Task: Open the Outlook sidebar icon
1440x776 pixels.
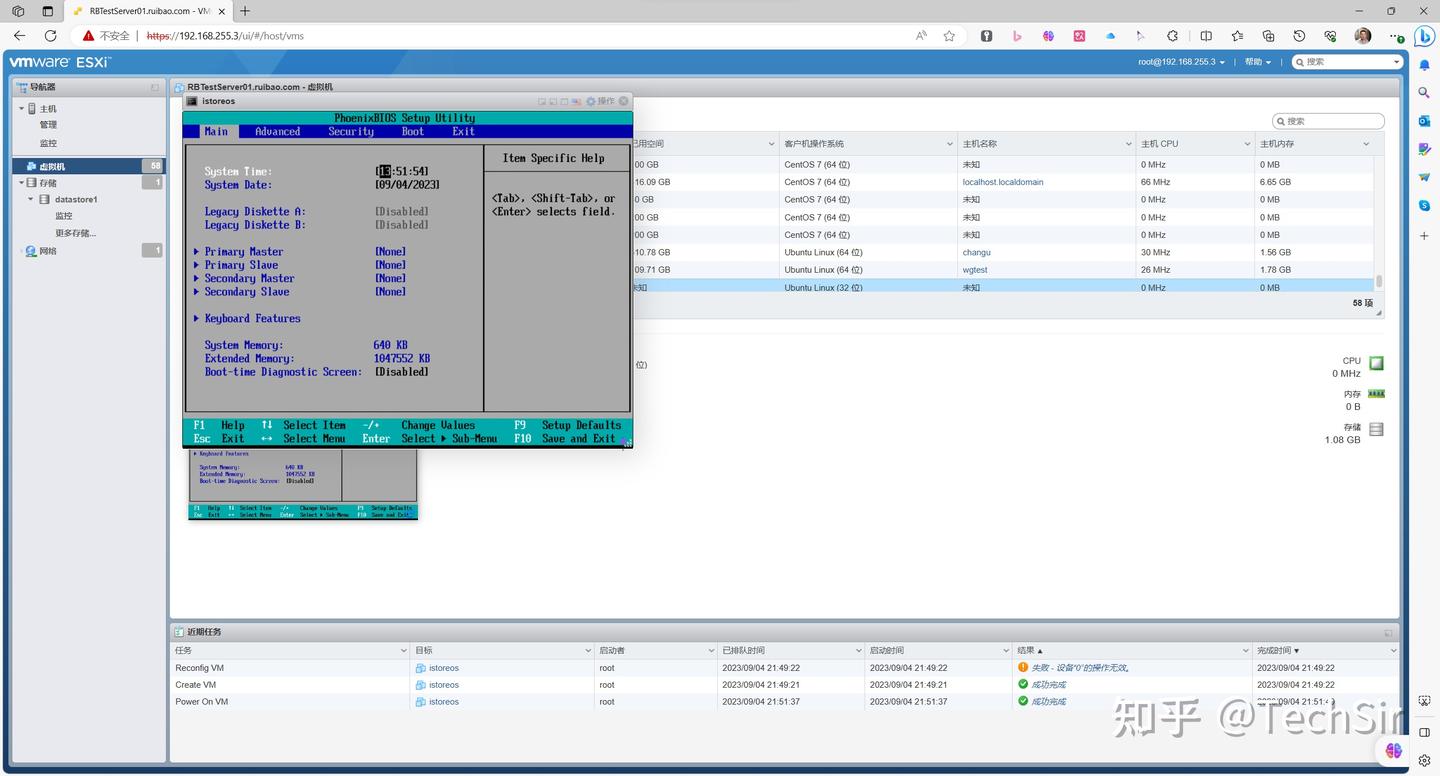Action: (1424, 120)
